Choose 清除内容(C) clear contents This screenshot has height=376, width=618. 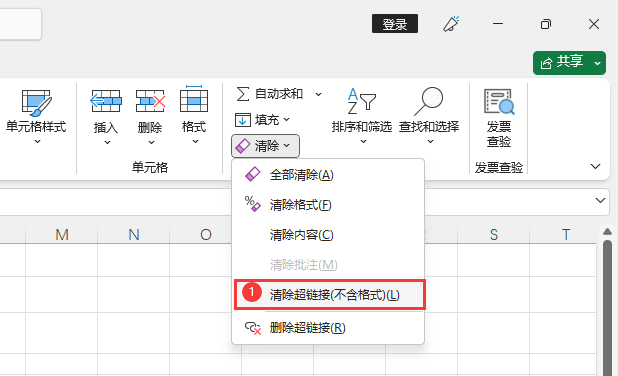click(x=328, y=235)
